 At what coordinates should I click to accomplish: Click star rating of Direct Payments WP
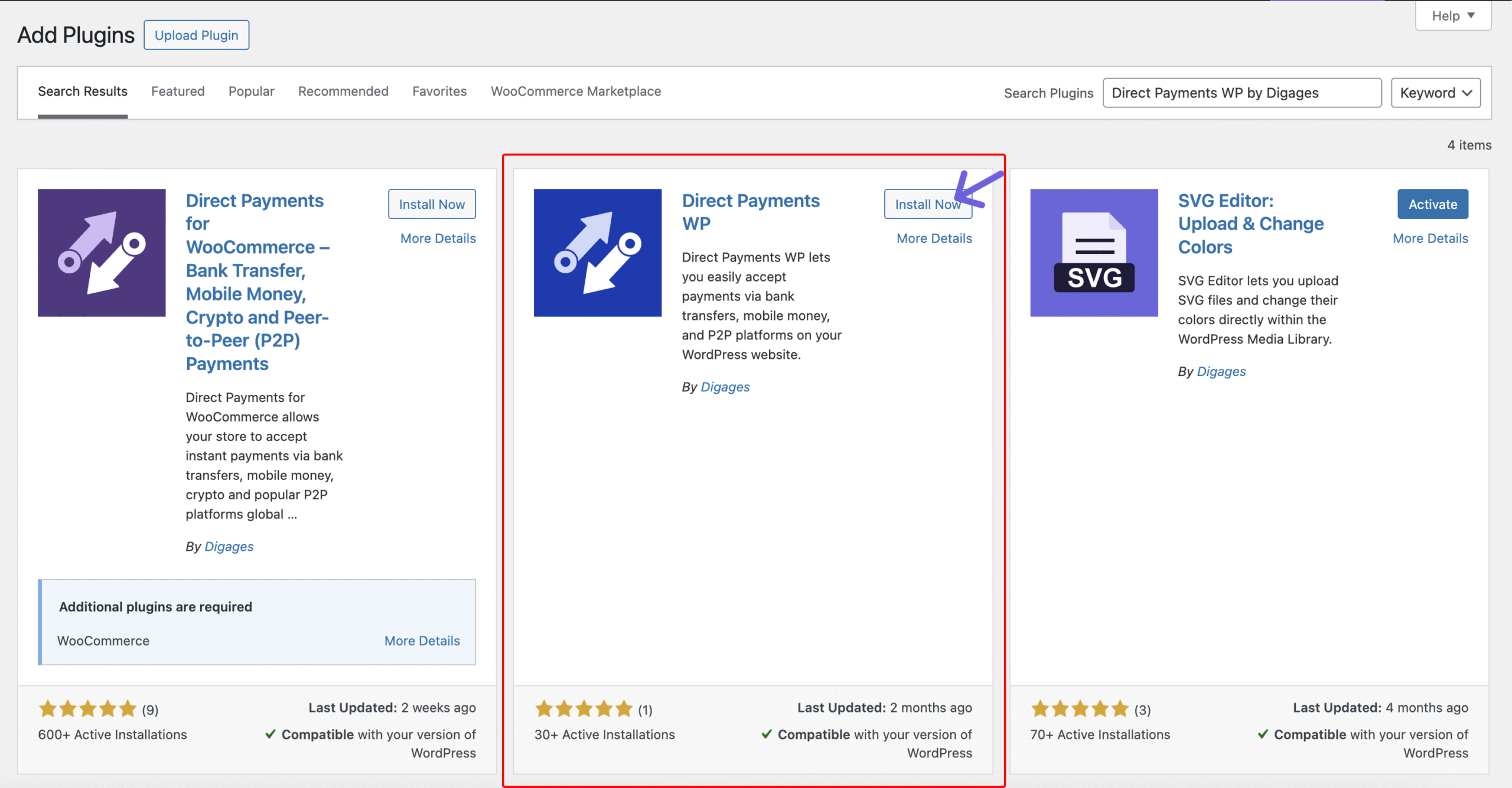point(584,709)
